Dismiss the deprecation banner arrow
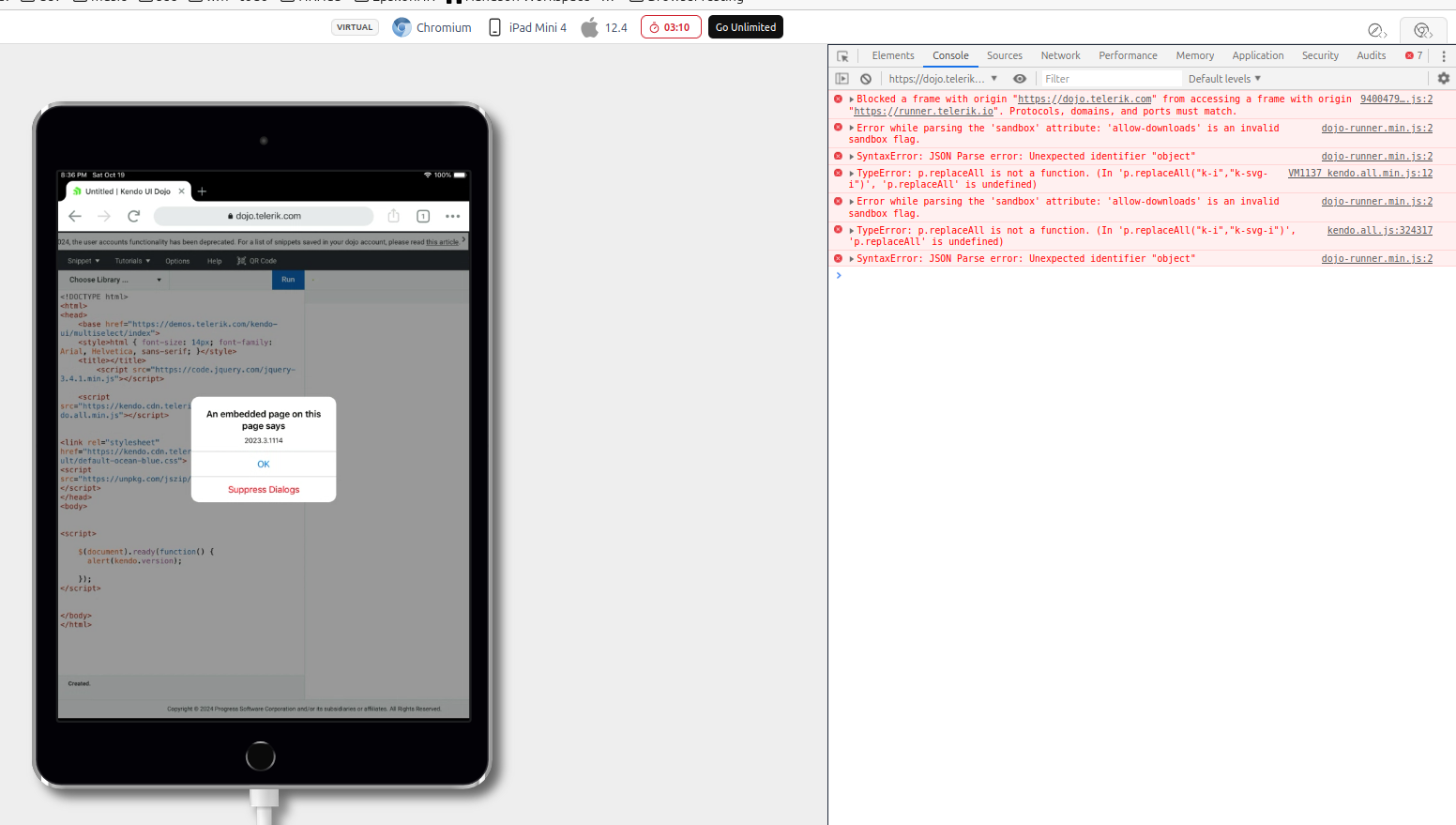Image resolution: width=1456 pixels, height=825 pixels. (x=463, y=240)
